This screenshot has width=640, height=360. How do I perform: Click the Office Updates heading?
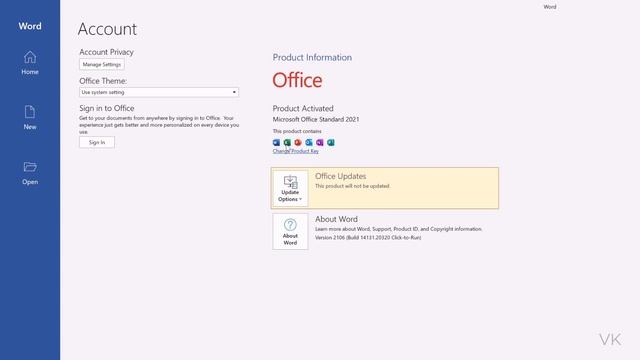pos(340,176)
